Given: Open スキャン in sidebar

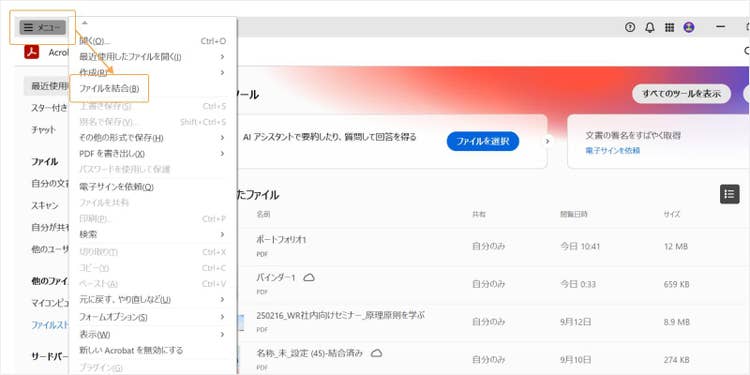Looking at the screenshot, I should pos(44,205).
